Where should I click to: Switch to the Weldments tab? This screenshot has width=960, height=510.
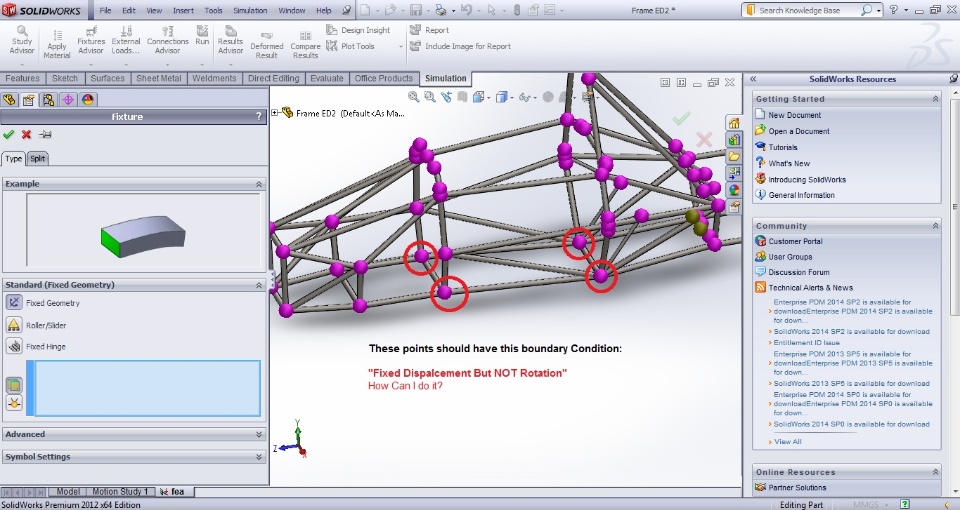click(x=214, y=78)
